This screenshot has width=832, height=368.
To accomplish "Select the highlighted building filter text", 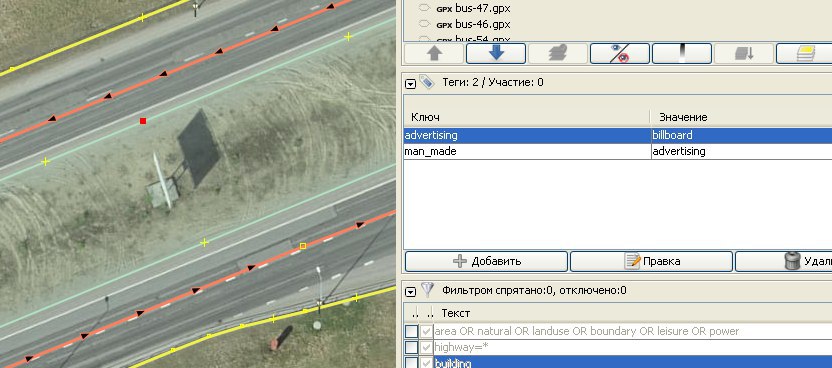I will point(453,363).
